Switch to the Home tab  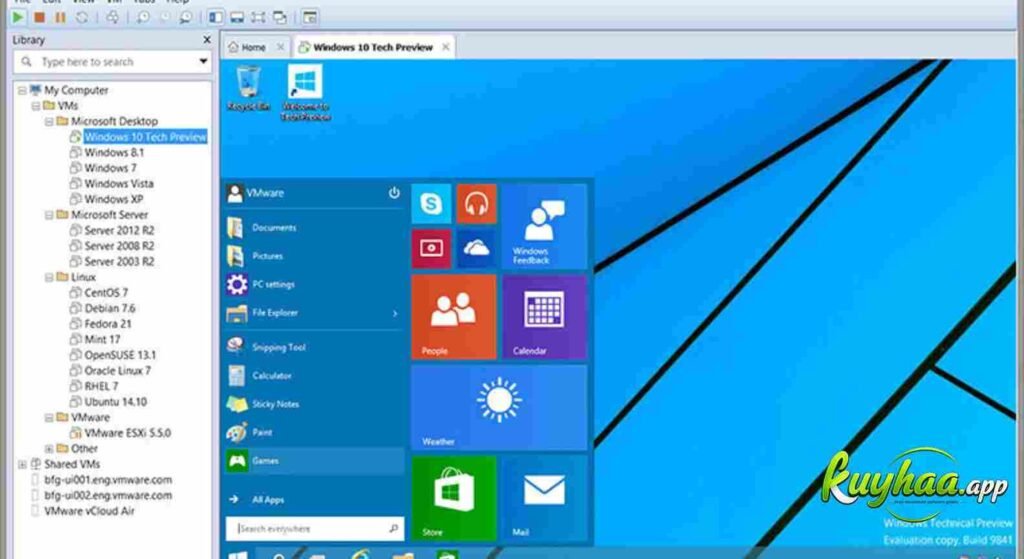(x=253, y=47)
